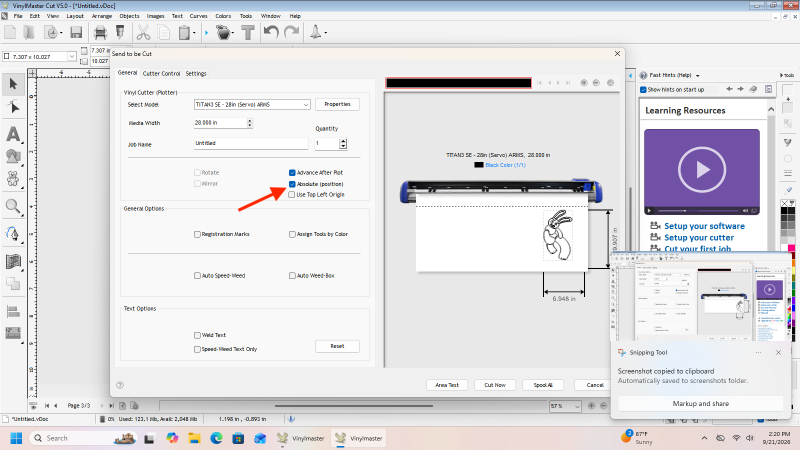Open the Select Model dropdown
The height and width of the screenshot is (450, 800).
pyautogui.click(x=252, y=105)
